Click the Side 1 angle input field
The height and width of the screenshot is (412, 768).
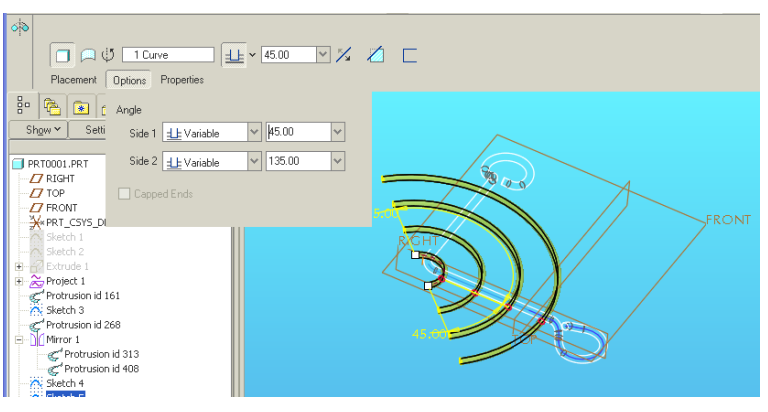point(297,132)
